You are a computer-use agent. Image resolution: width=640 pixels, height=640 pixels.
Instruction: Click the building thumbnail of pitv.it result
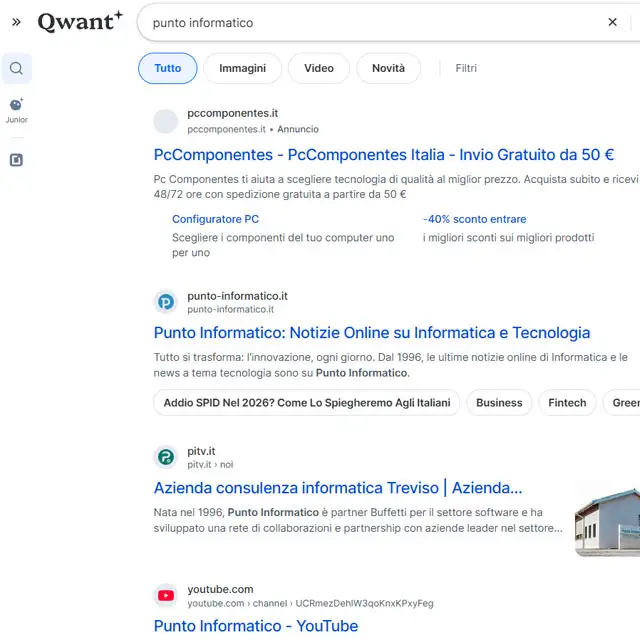(607, 522)
